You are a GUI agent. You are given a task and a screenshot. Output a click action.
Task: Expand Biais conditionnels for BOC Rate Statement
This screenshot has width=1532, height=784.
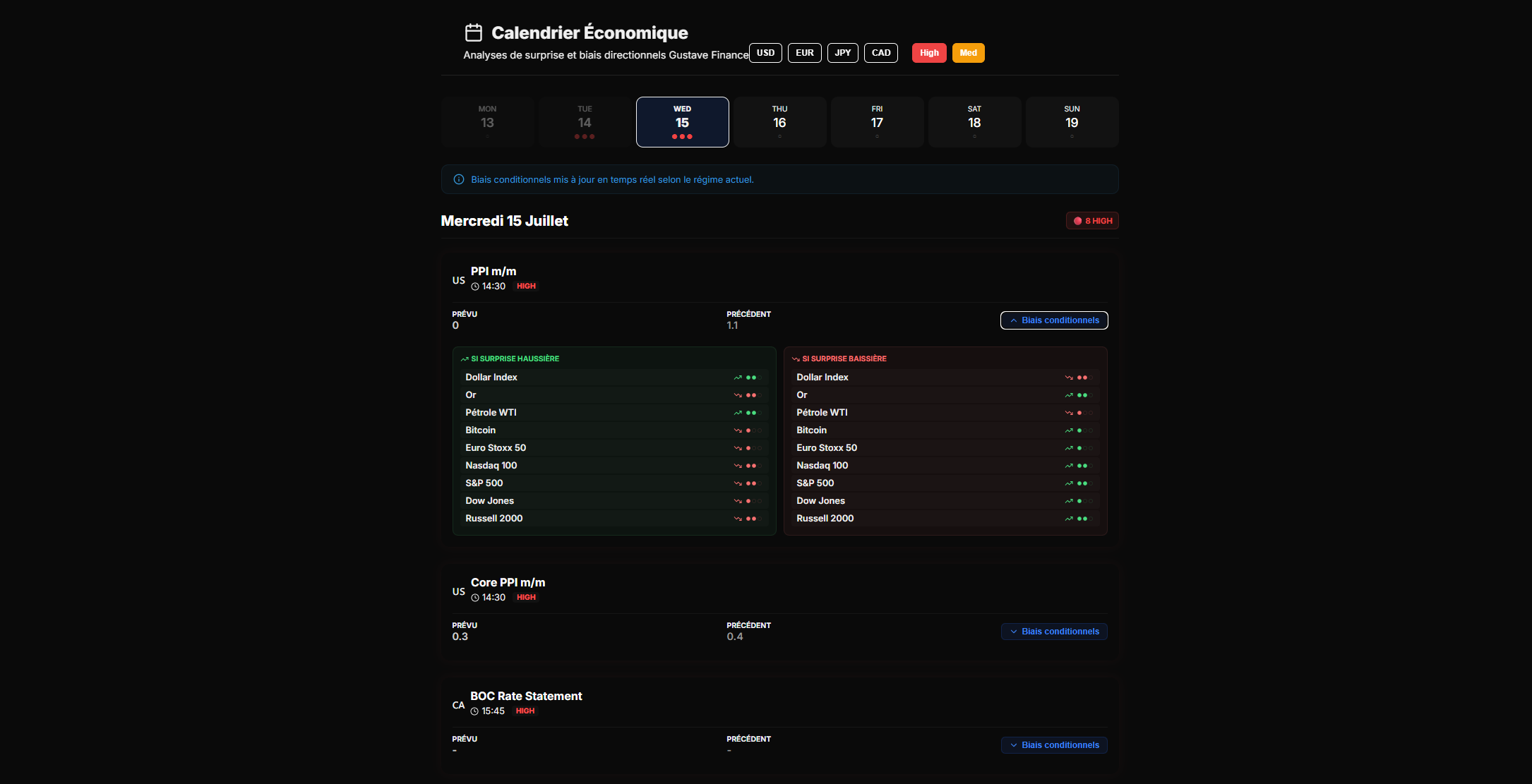(x=1054, y=745)
